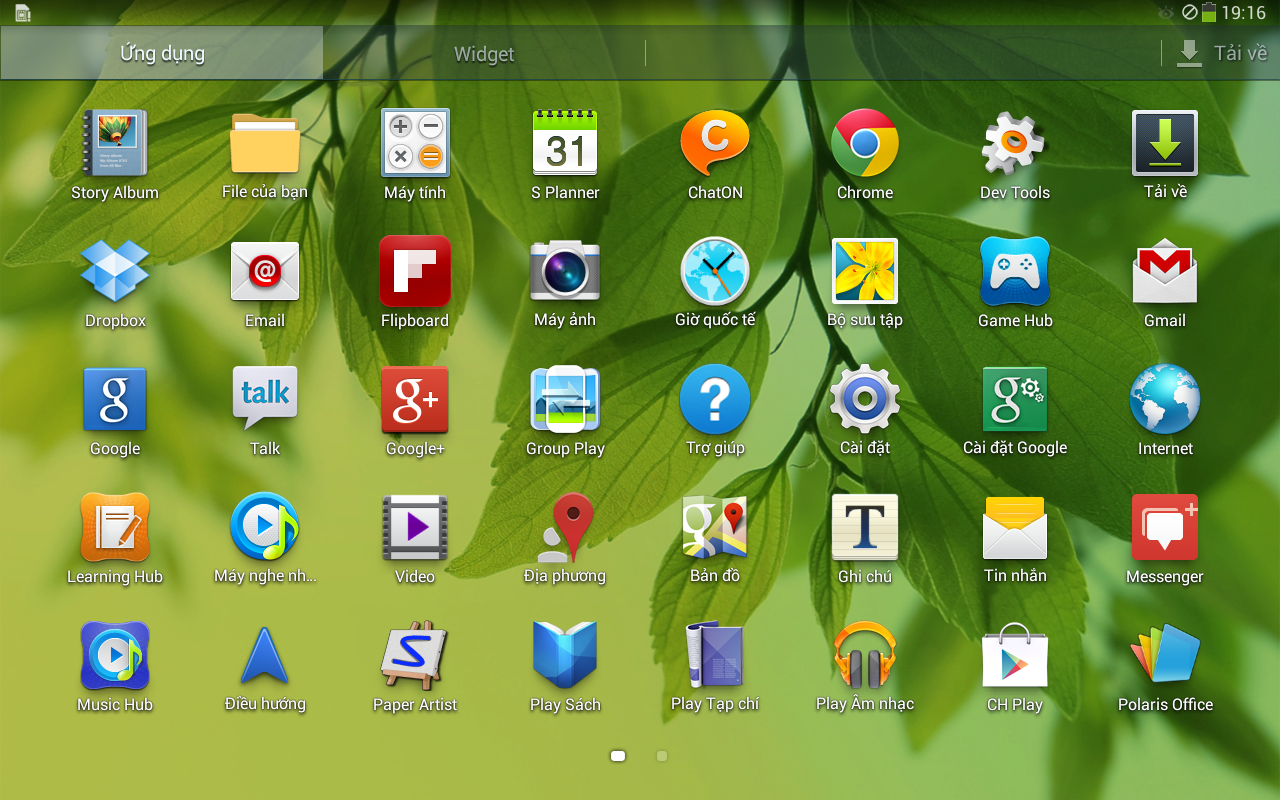
Task: Go to the second app page indicator
Action: point(662,756)
